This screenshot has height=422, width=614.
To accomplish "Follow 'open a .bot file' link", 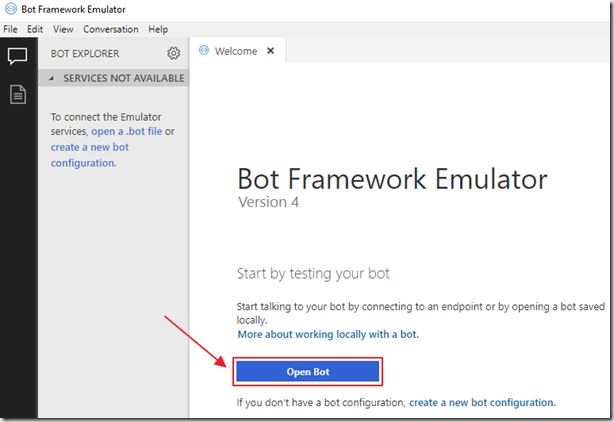I will coord(126,132).
